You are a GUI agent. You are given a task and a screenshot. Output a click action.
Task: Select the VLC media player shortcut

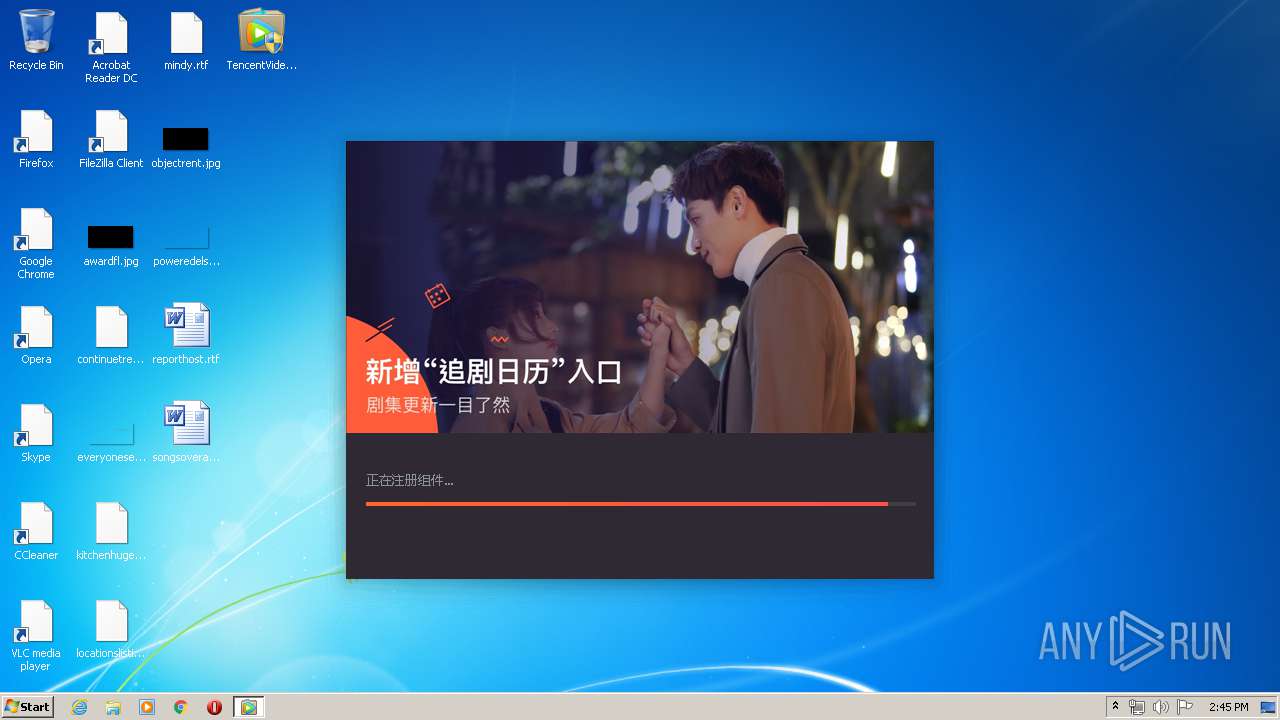(x=36, y=636)
